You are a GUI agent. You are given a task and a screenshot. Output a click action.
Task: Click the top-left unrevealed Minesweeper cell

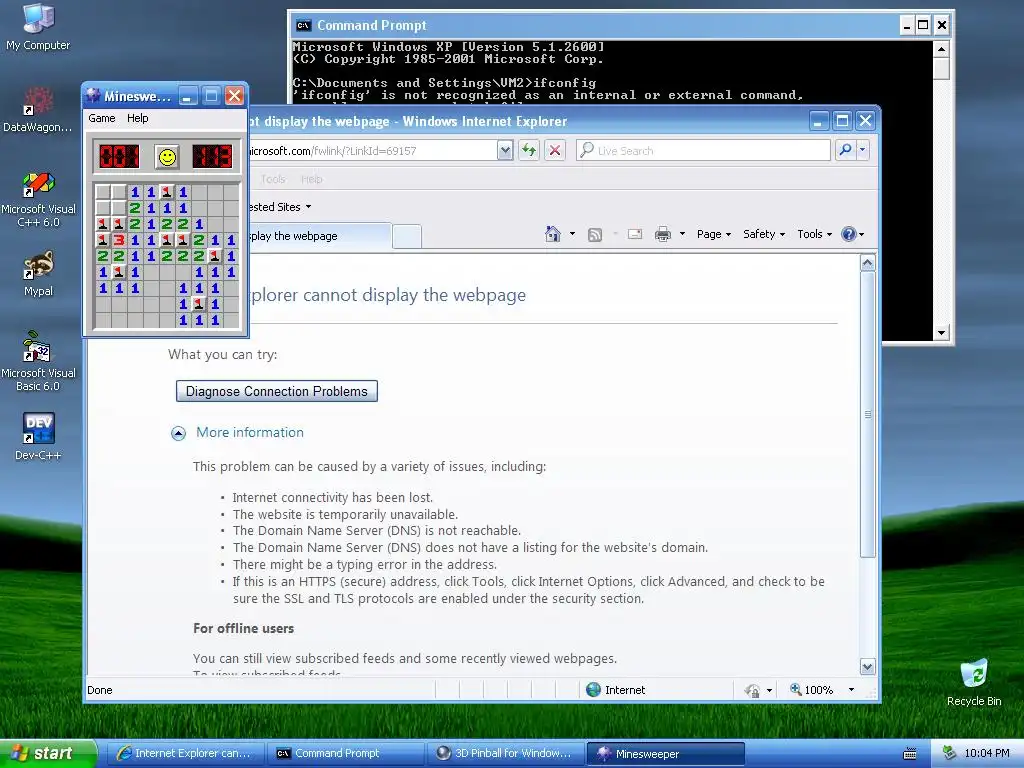[103, 192]
